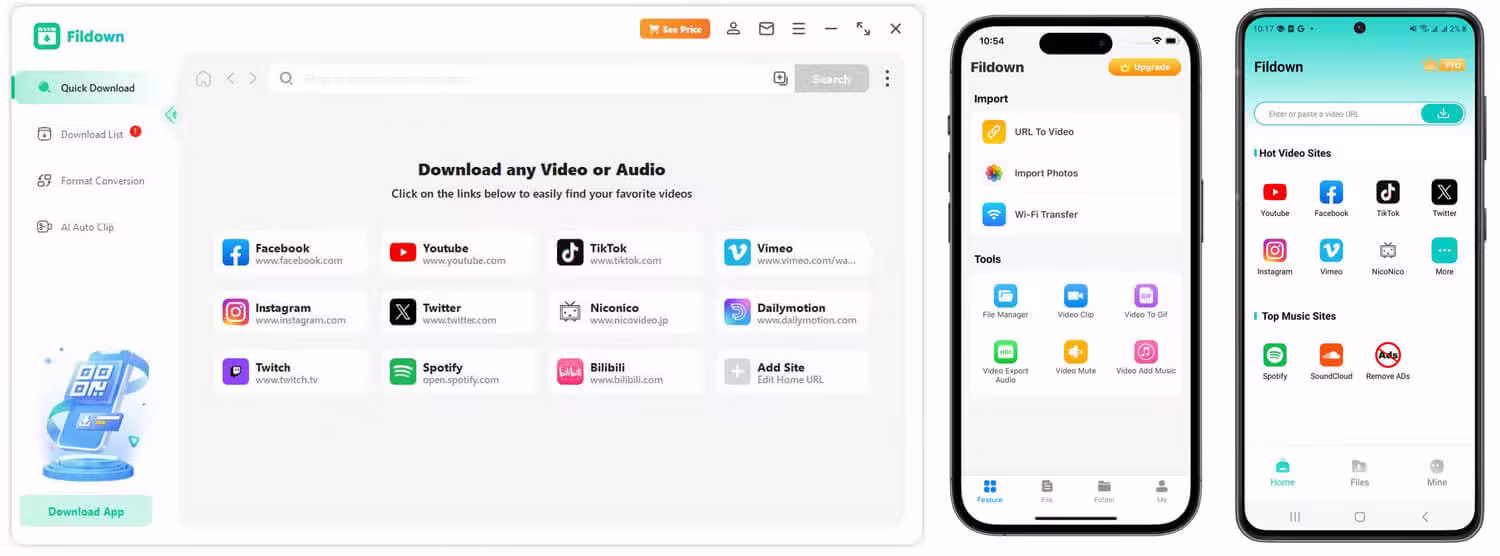Open Video Add Music tool on iPhone
The width and height of the screenshot is (1500, 556).
point(1145,358)
